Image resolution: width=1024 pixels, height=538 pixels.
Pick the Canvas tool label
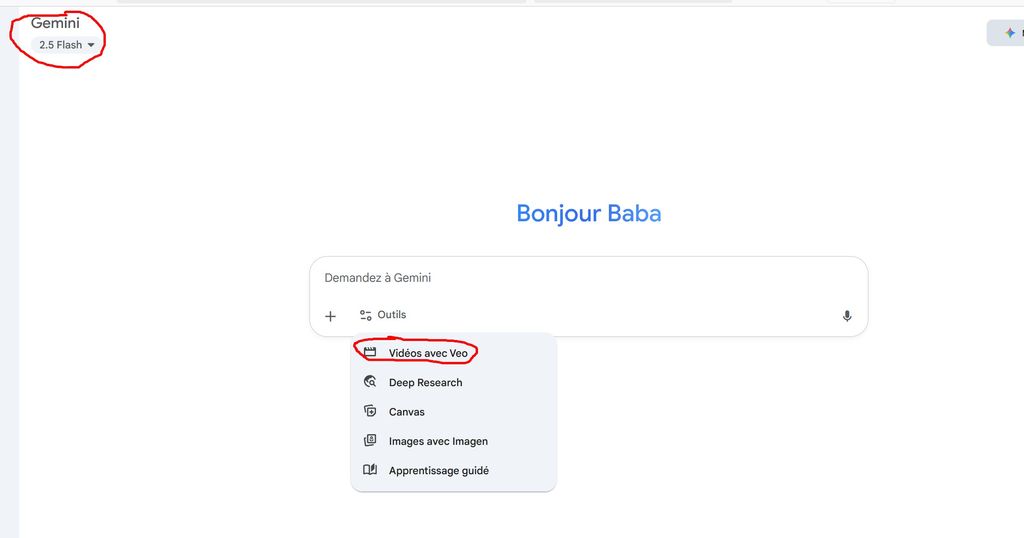click(x=406, y=412)
